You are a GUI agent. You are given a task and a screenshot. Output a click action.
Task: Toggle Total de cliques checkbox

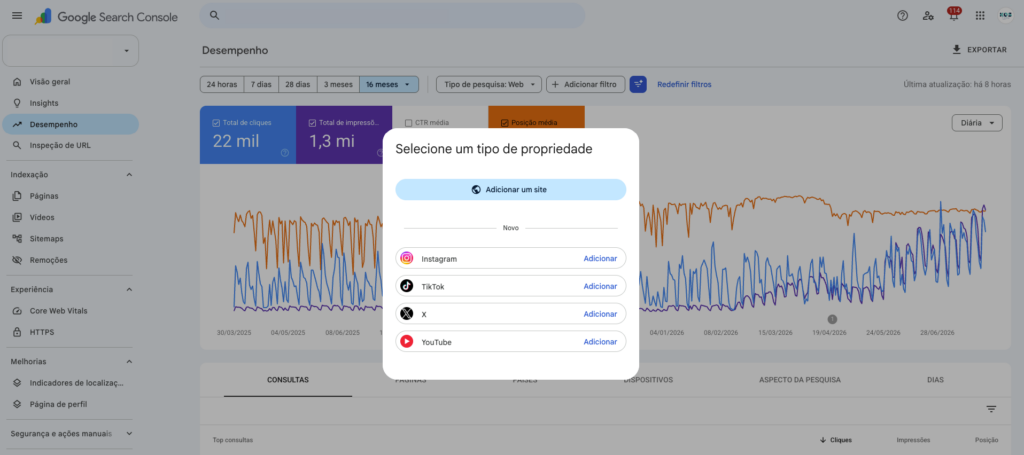216,122
